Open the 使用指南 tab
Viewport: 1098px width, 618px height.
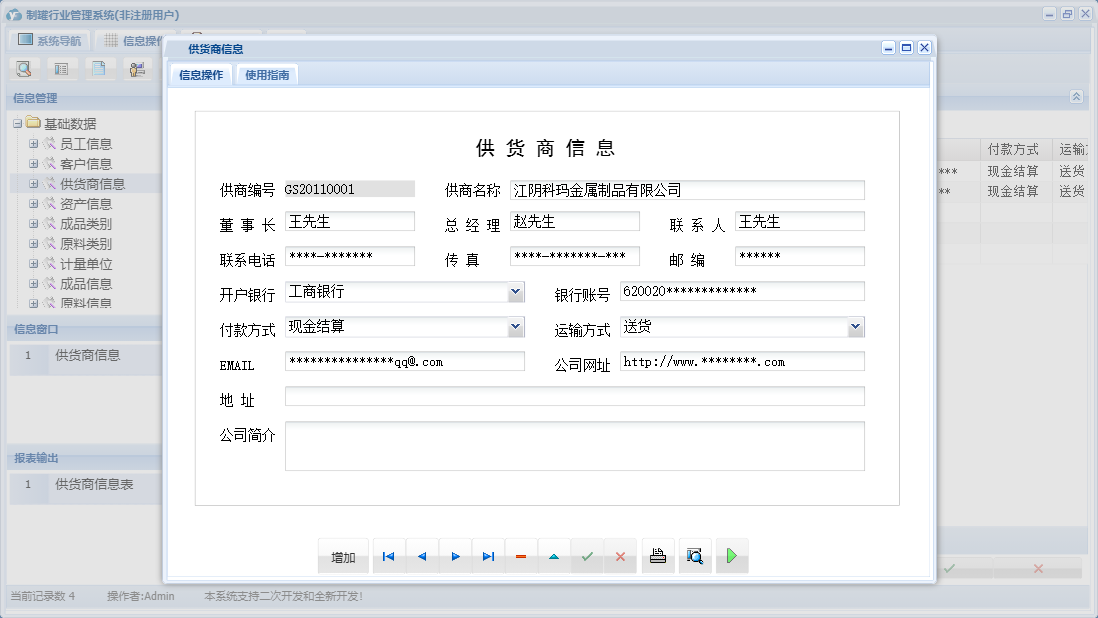coord(267,75)
